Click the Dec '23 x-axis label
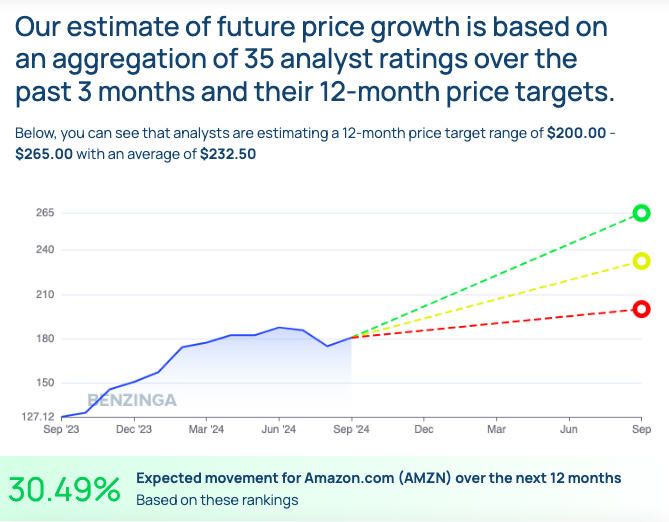Screen dimensions: 669x522 pyautogui.click(x=133, y=431)
